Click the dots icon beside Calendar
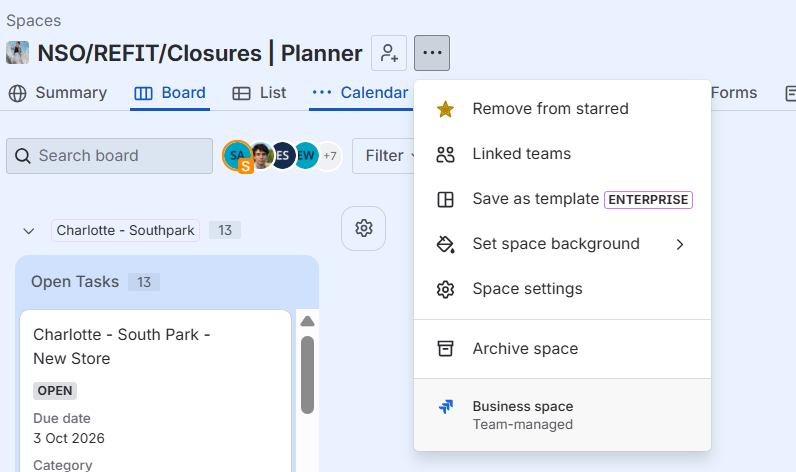Image resolution: width=796 pixels, height=472 pixels. coord(322,92)
